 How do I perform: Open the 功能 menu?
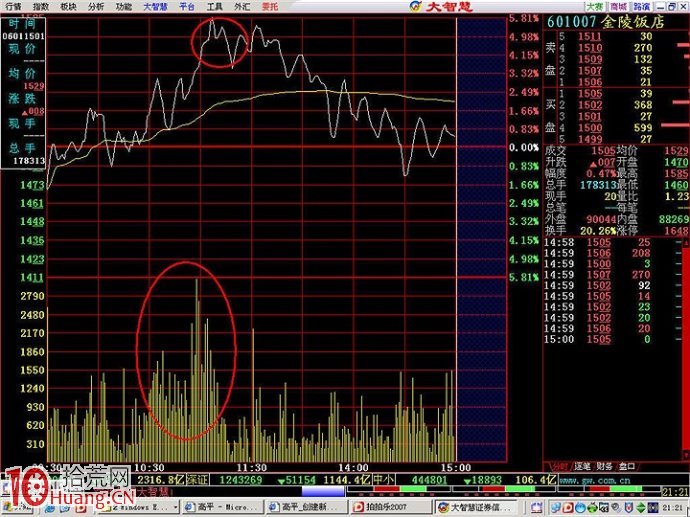[124, 7]
